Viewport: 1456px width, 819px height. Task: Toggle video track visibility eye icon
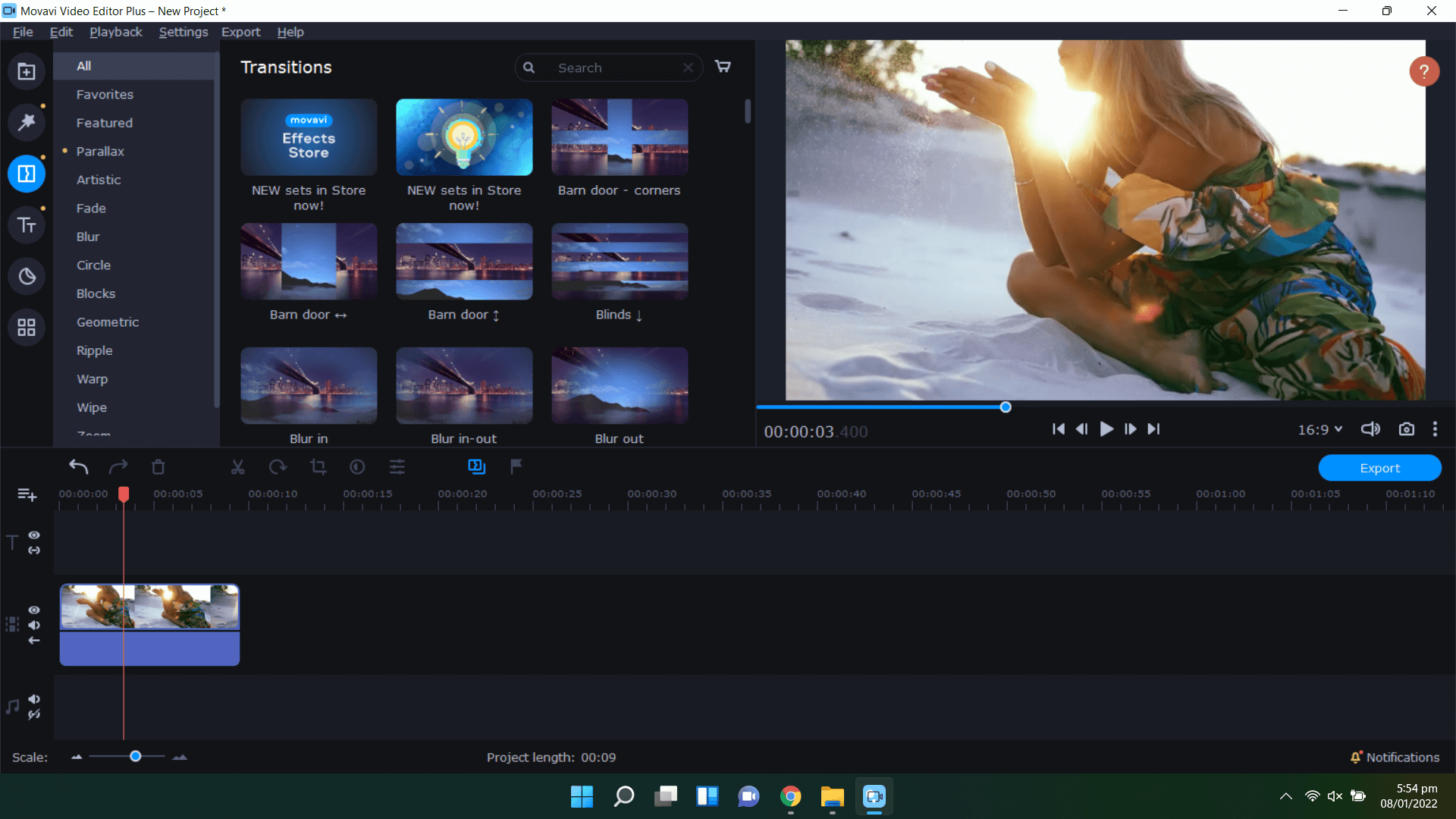(34, 610)
